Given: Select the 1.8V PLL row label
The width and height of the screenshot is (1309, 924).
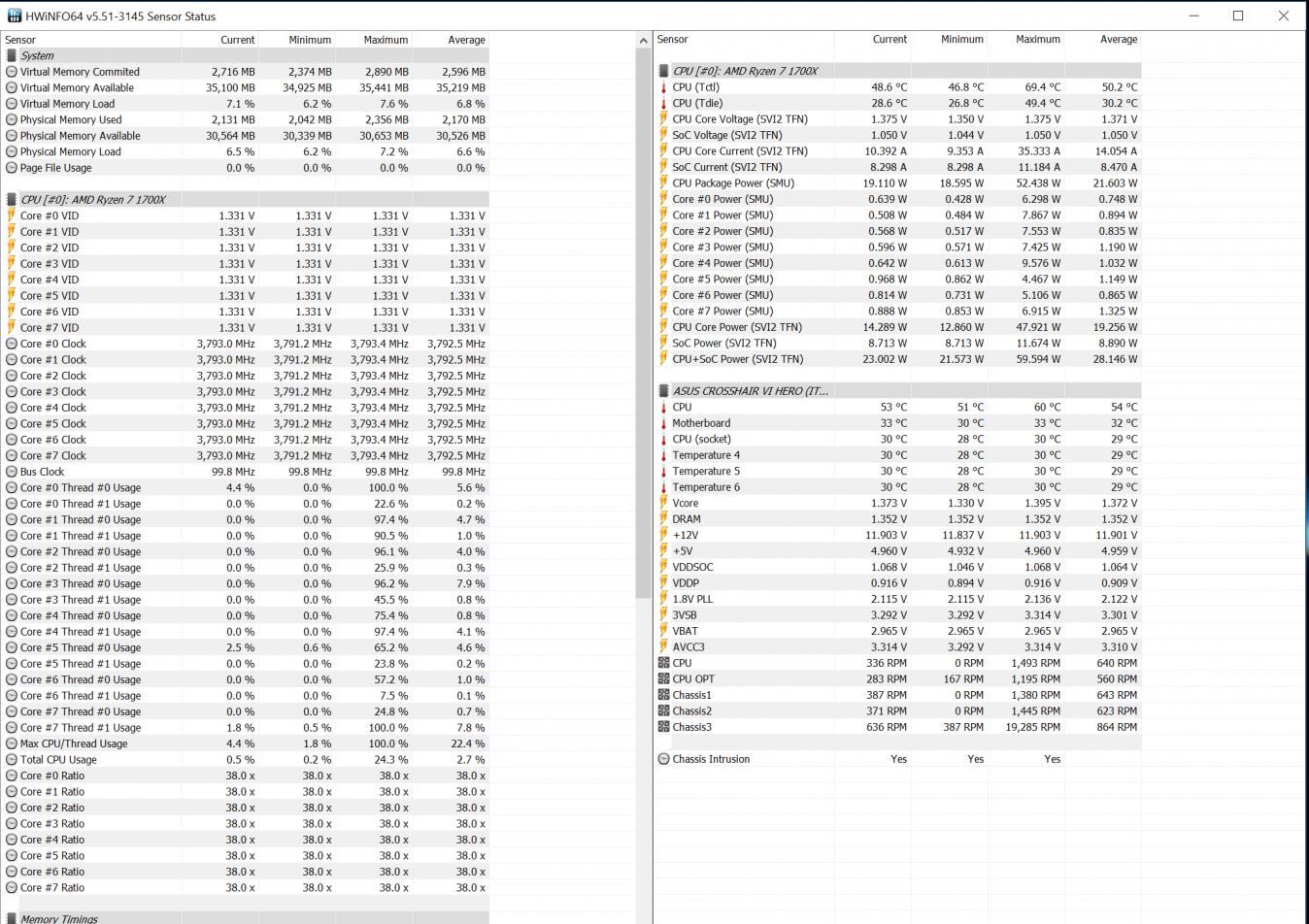Looking at the screenshot, I should pos(692,599).
